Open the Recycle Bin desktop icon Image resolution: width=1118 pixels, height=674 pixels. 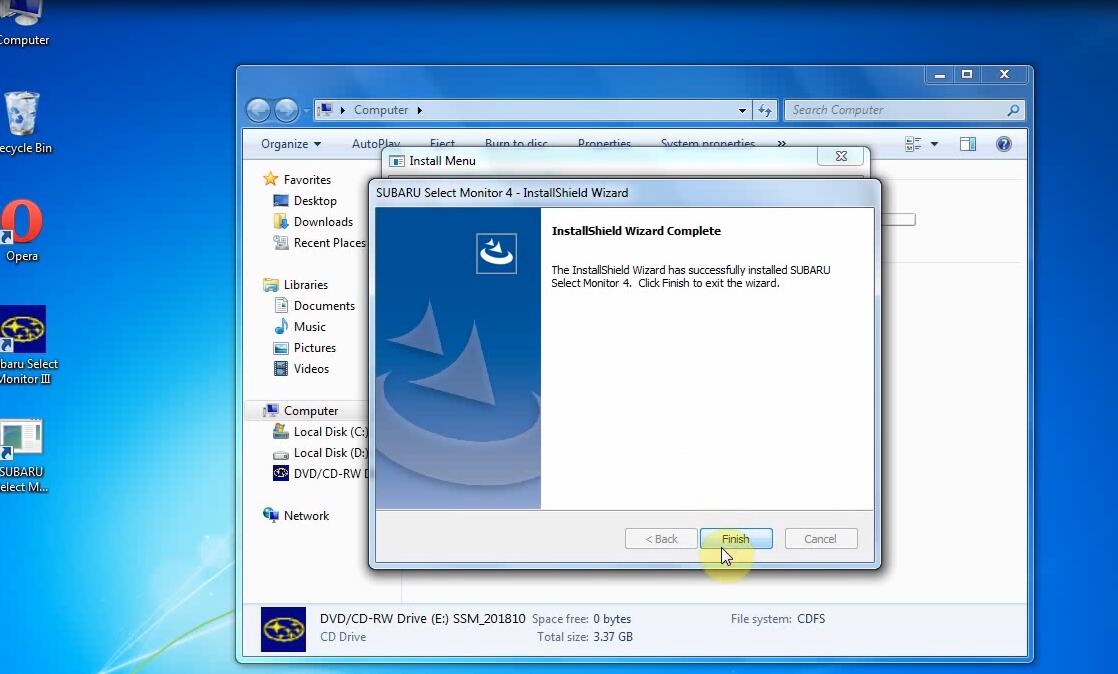(22, 122)
